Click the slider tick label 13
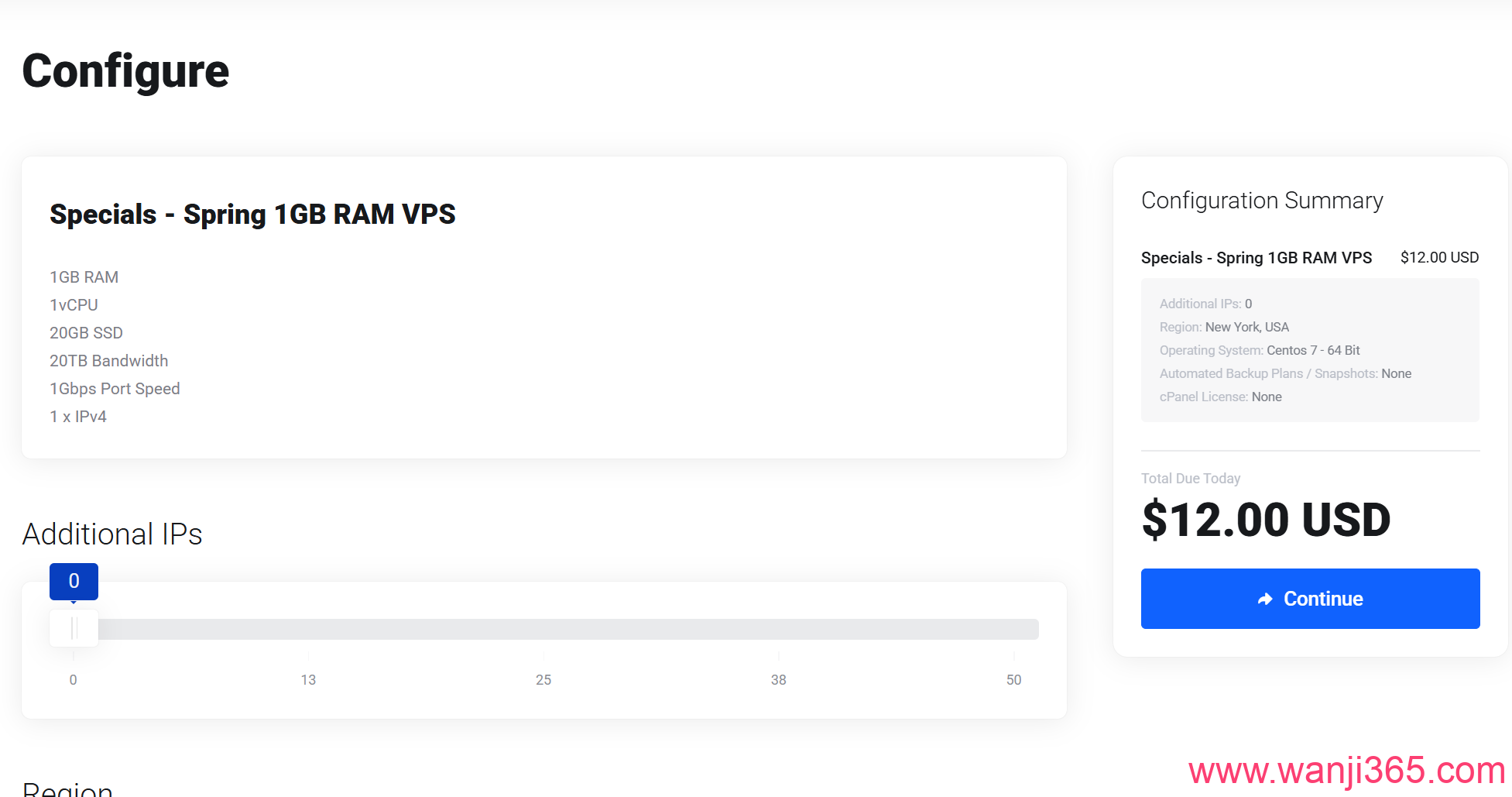The width and height of the screenshot is (1512, 797). [x=308, y=680]
